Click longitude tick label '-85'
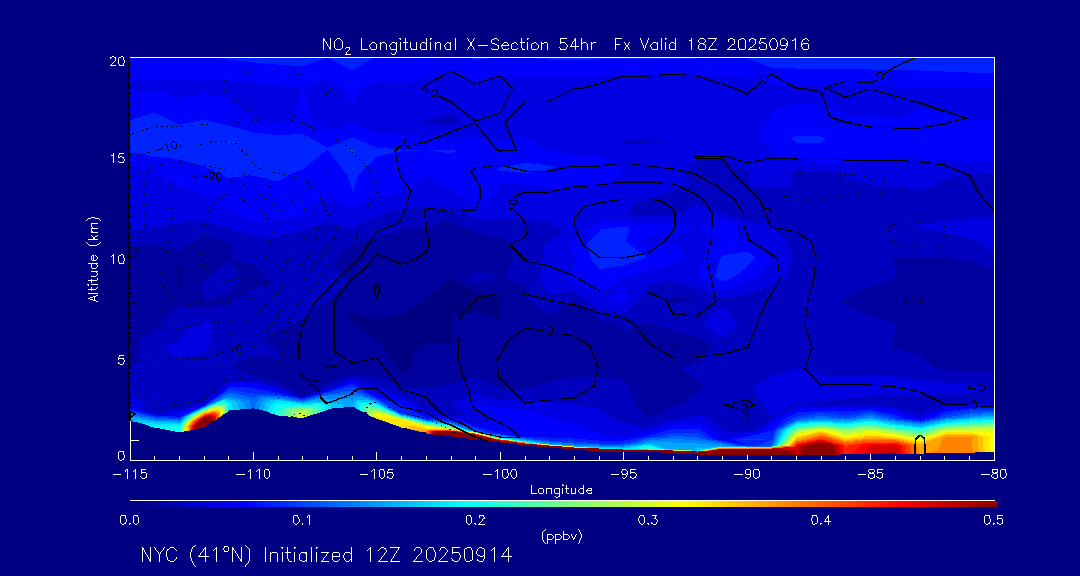The height and width of the screenshot is (576, 1080). [x=871, y=475]
